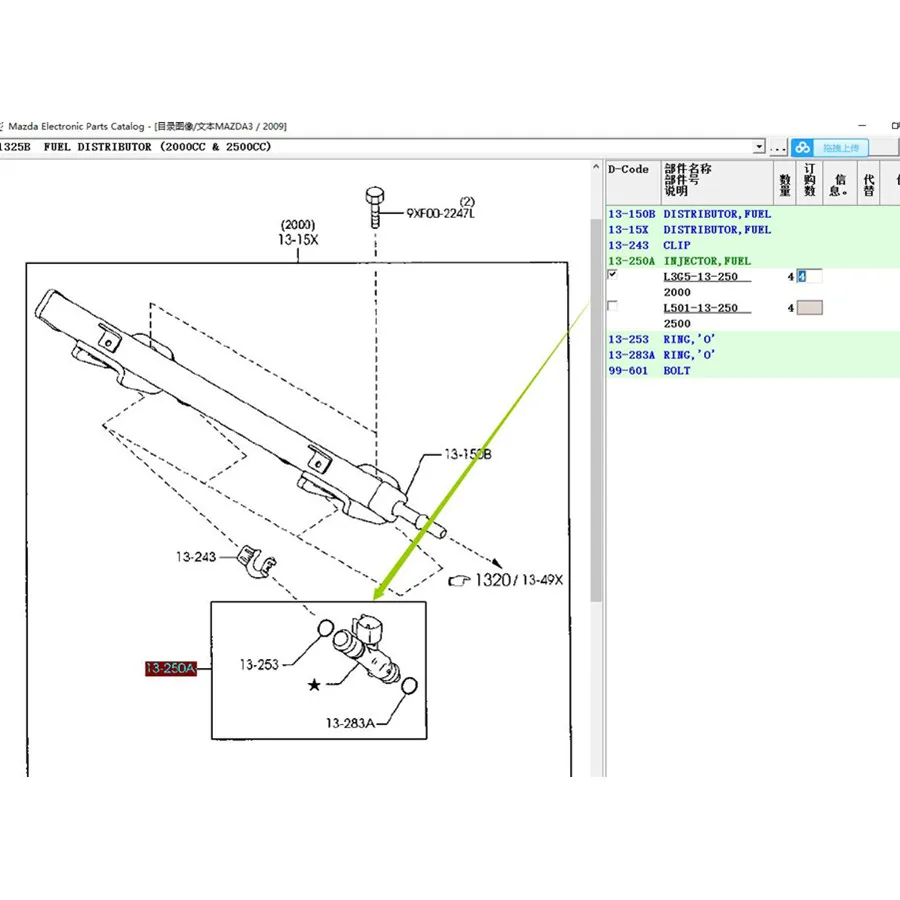This screenshot has width=900, height=900.
Task: Click the 信息 info column header
Action: coord(840,182)
